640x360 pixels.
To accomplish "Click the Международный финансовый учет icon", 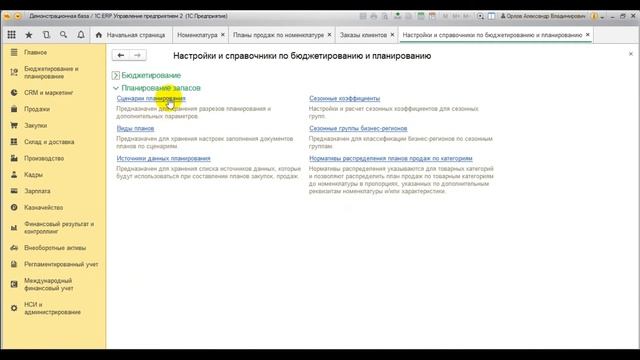I will tap(14, 284).
